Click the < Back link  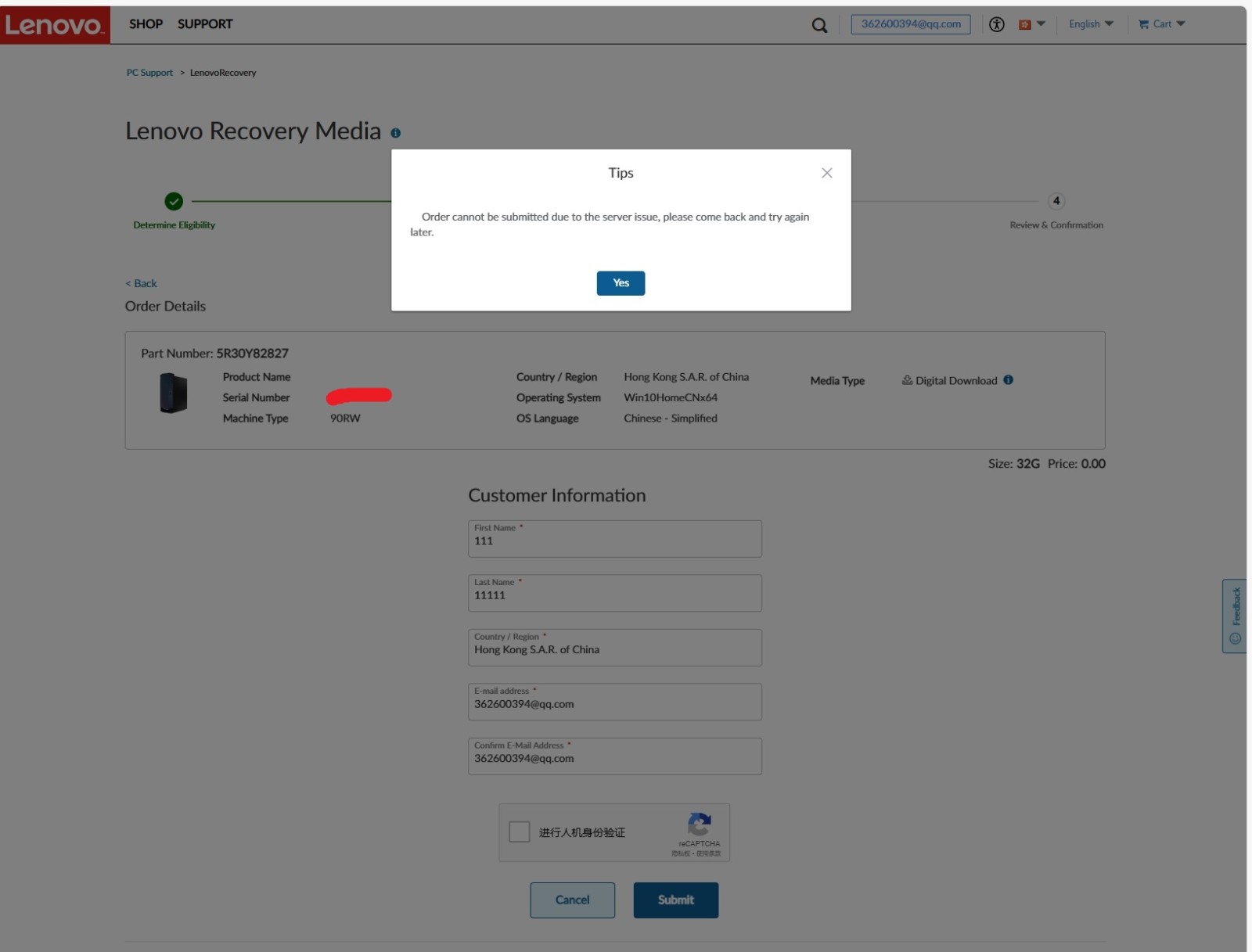coord(141,283)
